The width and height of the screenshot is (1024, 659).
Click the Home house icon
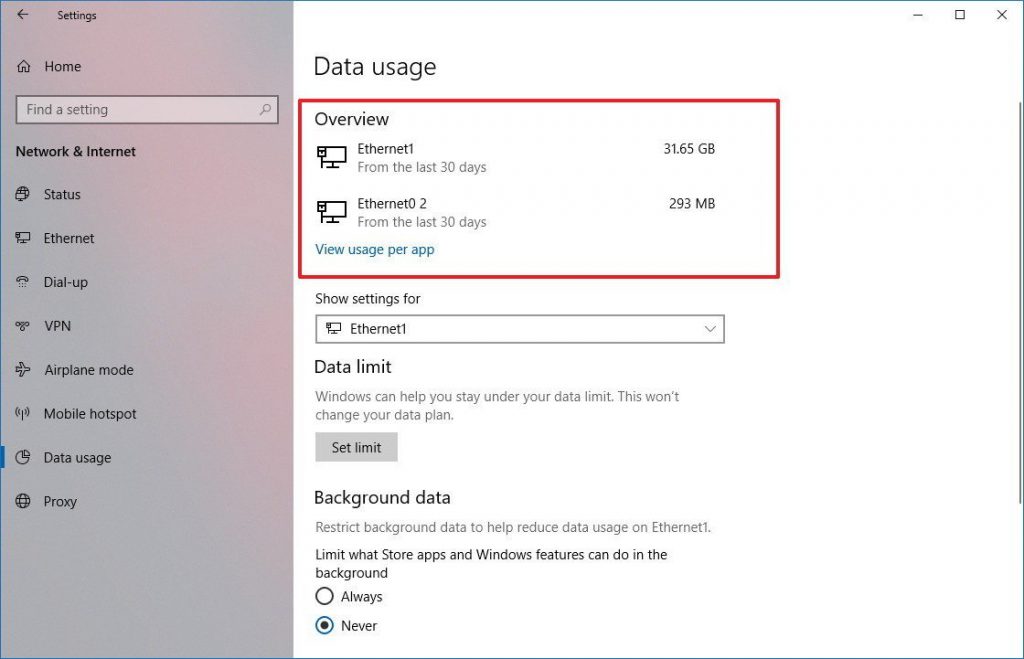pos(24,66)
